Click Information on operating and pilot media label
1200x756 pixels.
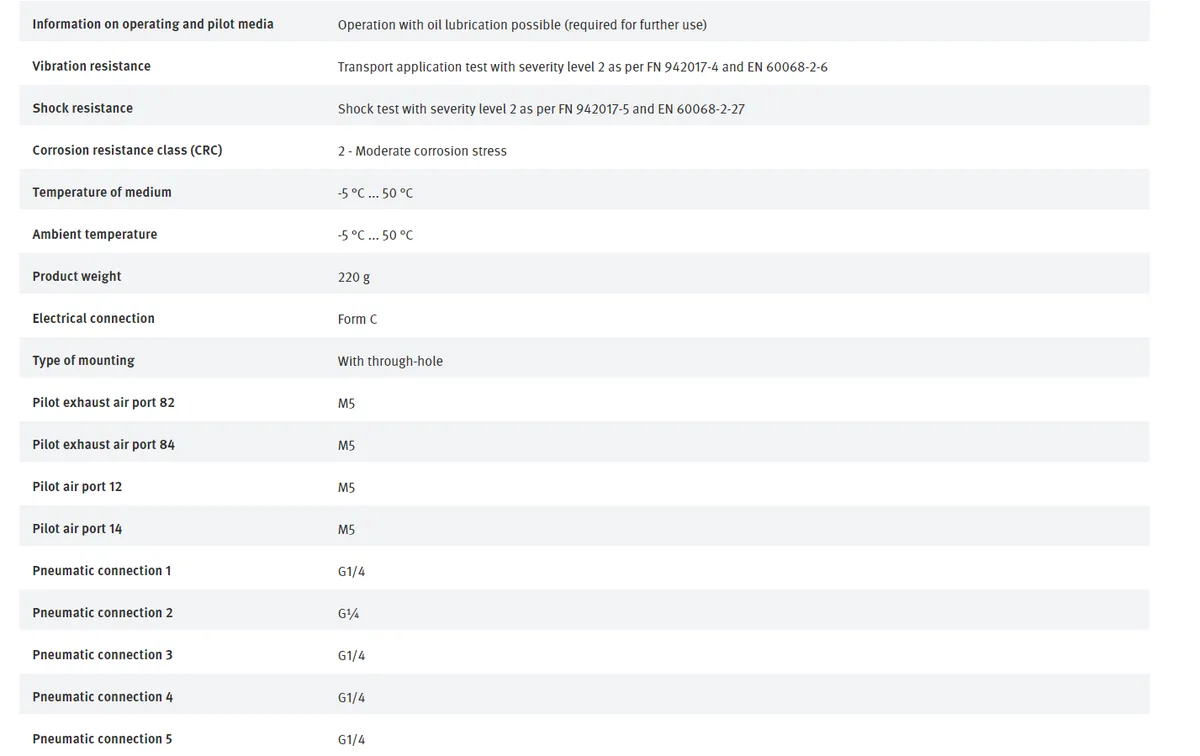[x=153, y=24]
